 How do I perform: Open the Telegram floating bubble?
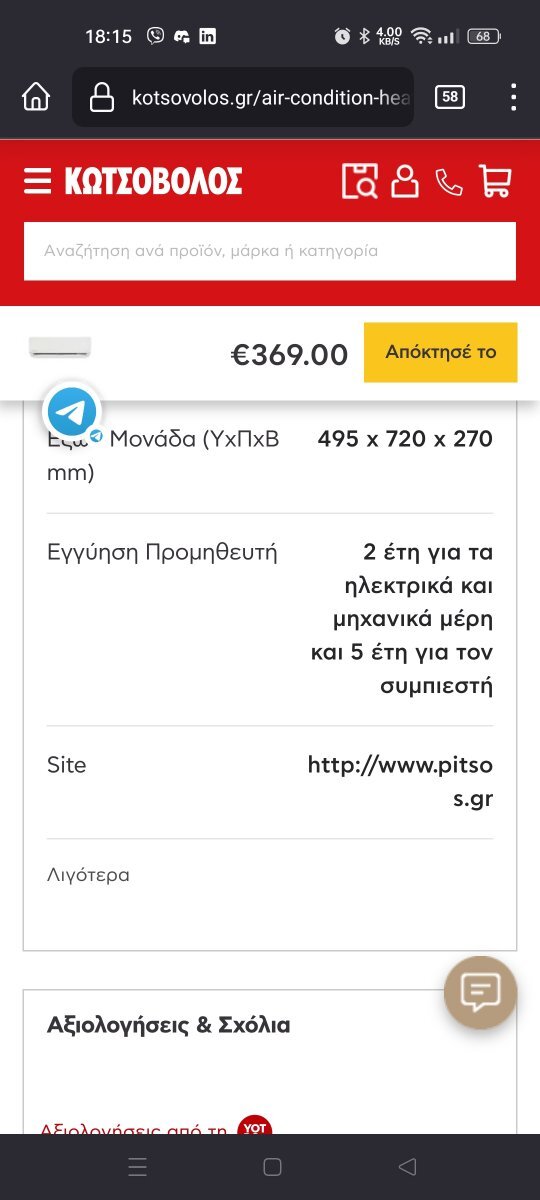pyautogui.click(x=72, y=411)
